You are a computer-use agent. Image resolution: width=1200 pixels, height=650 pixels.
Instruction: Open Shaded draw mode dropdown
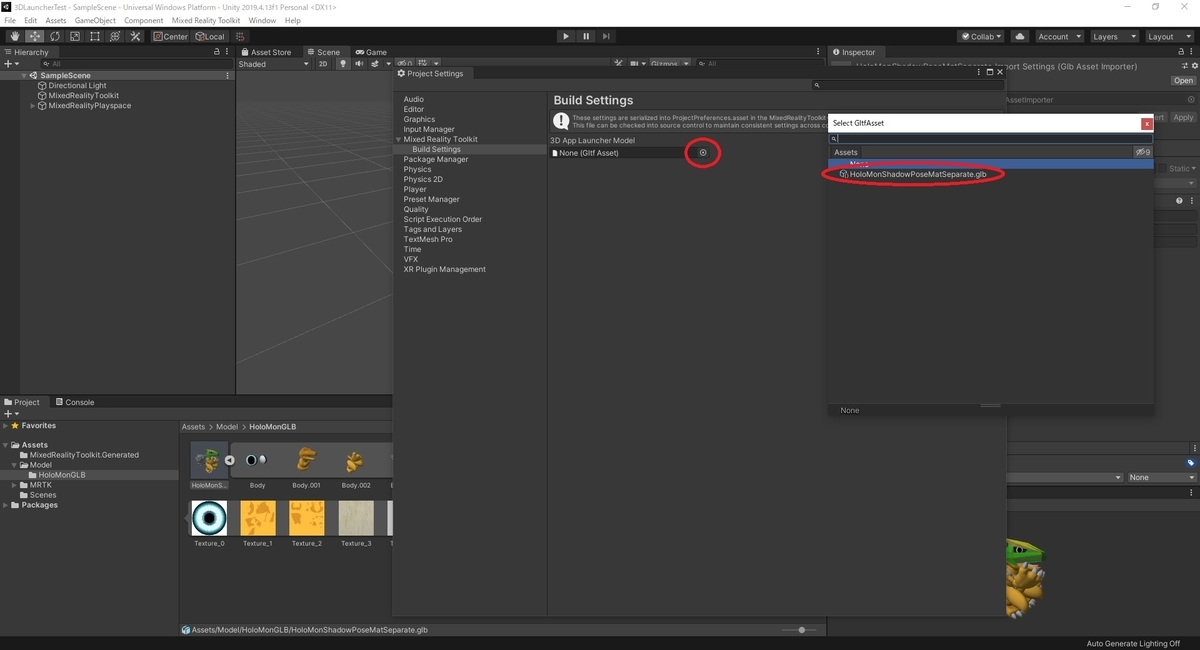[274, 64]
